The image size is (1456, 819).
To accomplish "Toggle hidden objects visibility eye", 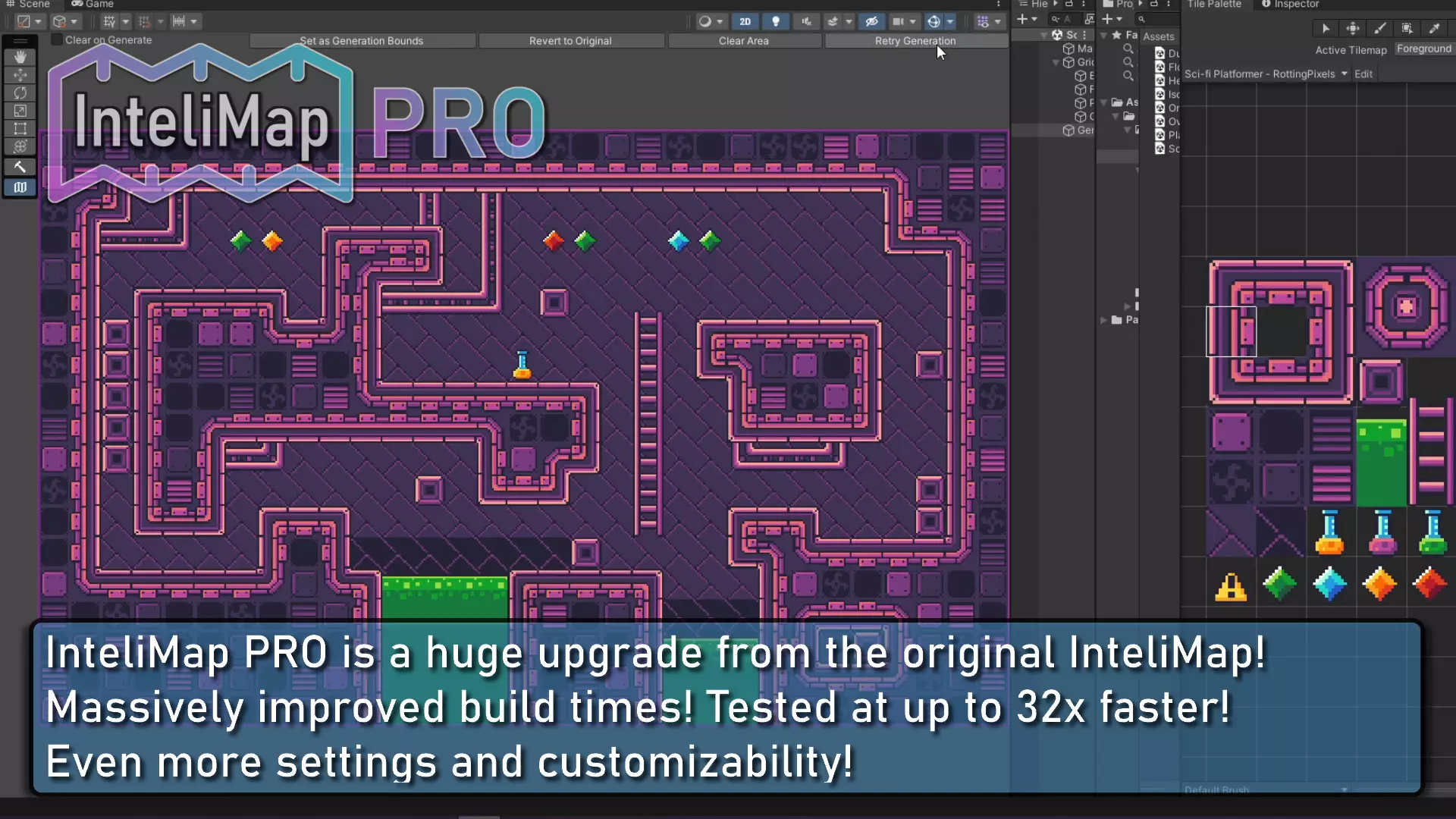I will click(871, 22).
